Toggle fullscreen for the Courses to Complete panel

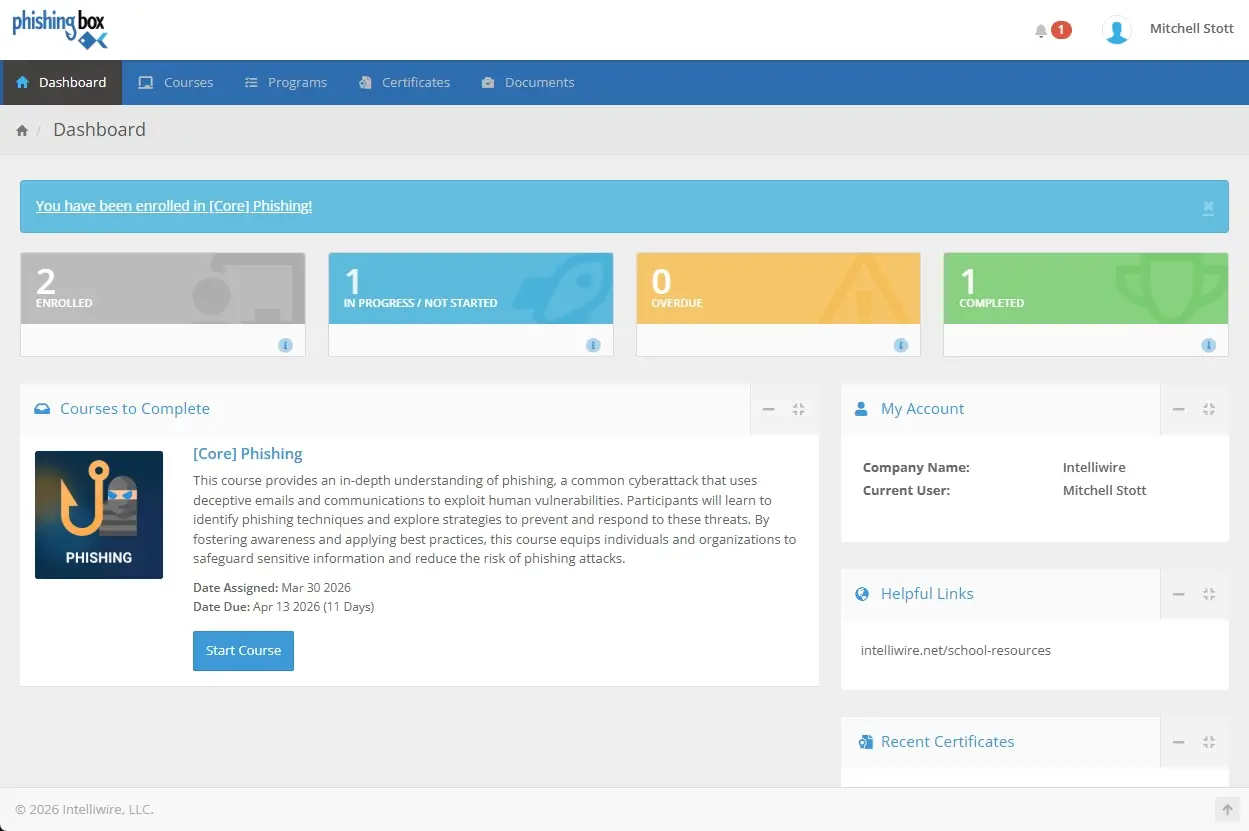click(798, 409)
